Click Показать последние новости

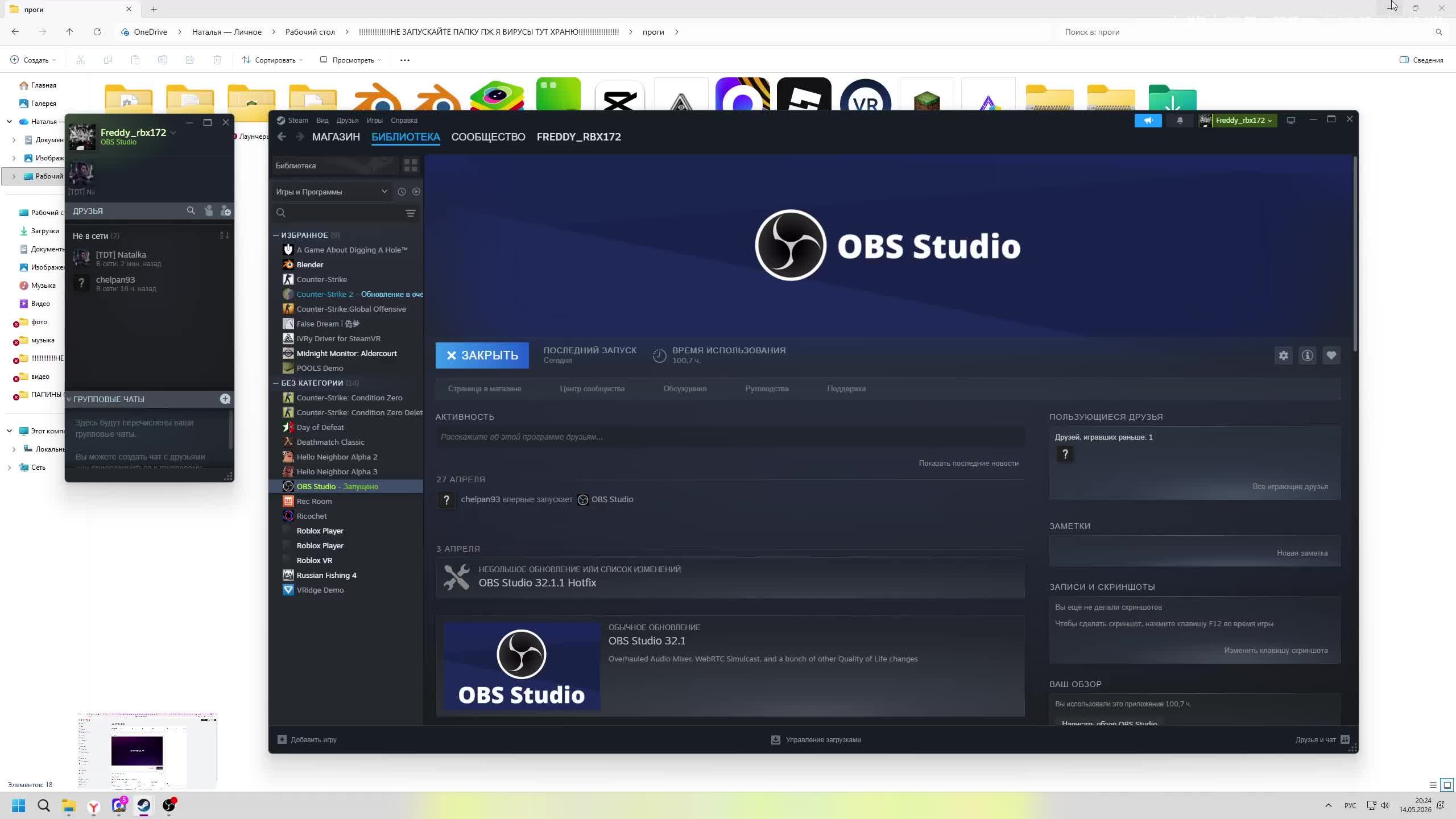969,464
